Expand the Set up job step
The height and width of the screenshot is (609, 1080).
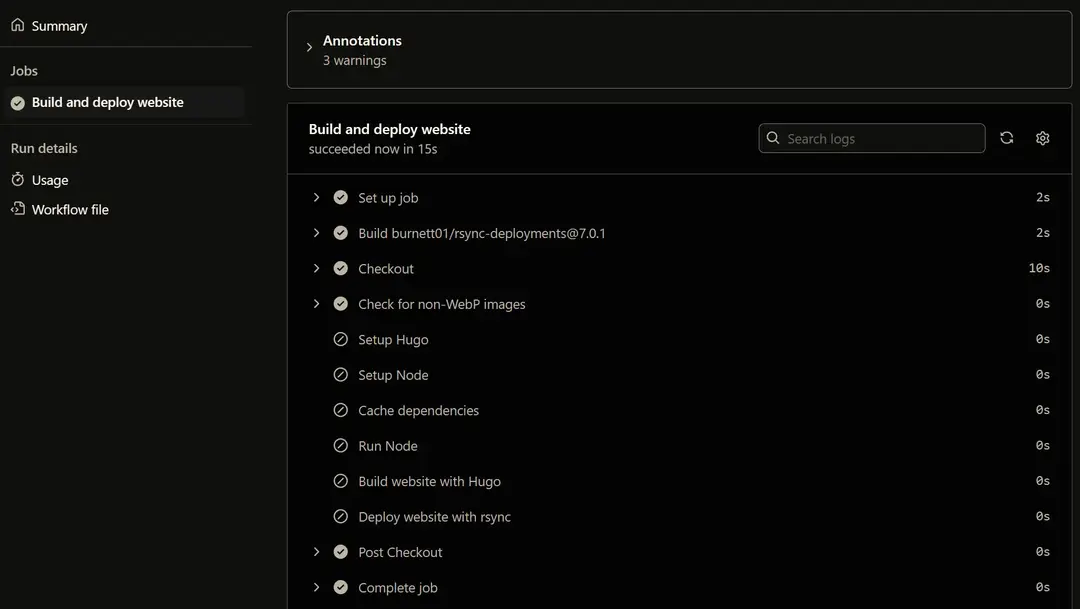(316, 198)
